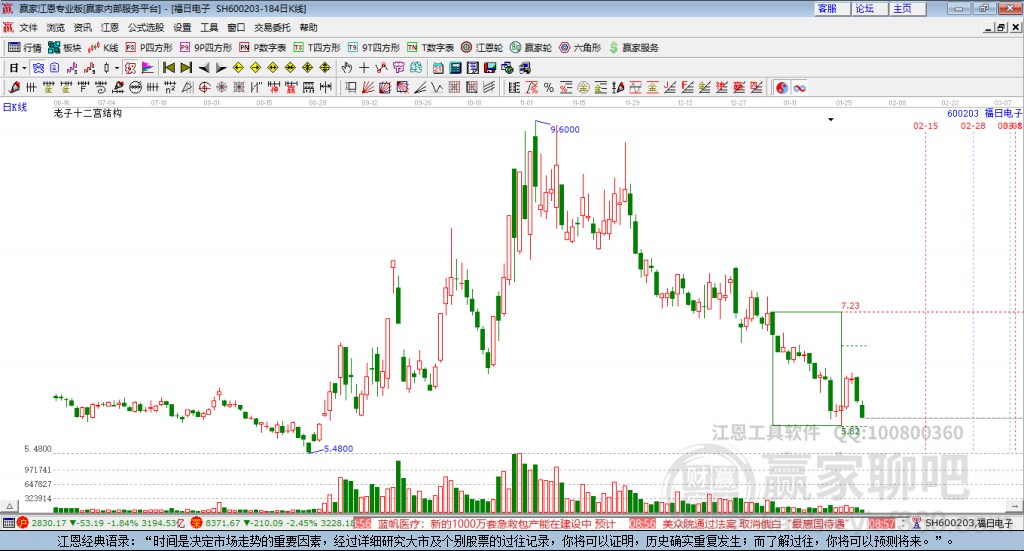Image resolution: width=1024 pixels, height=551 pixels.
Task: Select the zigzag wave line tool
Action: coord(437,87)
